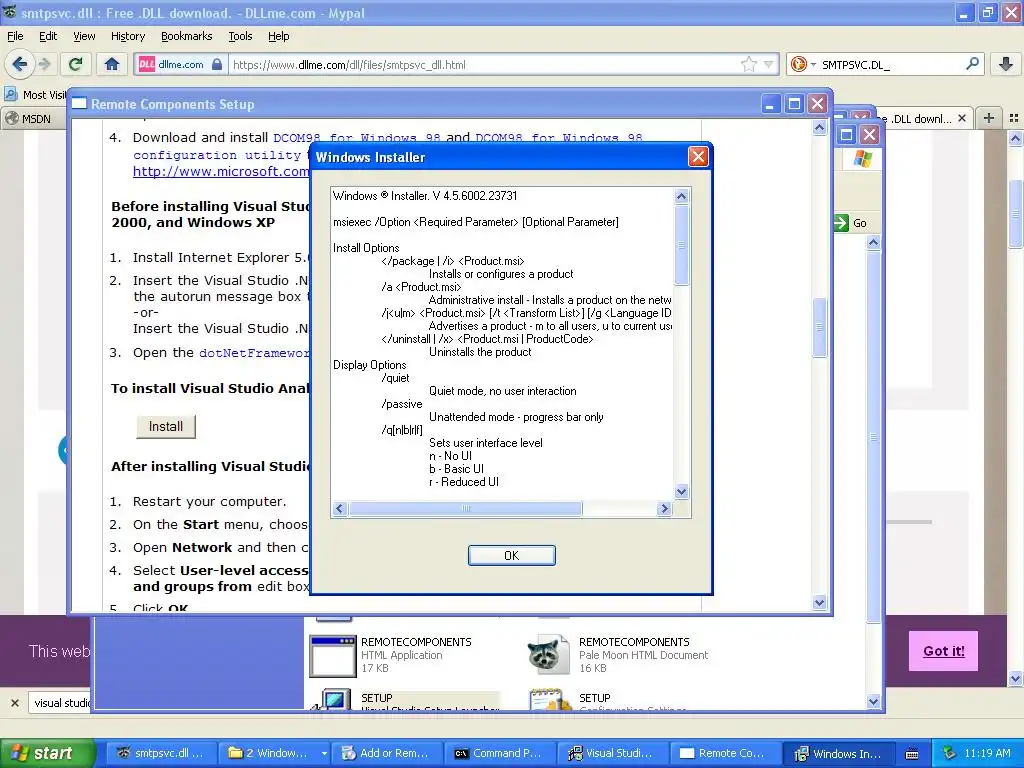1024x768 pixels.
Task: Open the View menu
Action: tap(84, 36)
